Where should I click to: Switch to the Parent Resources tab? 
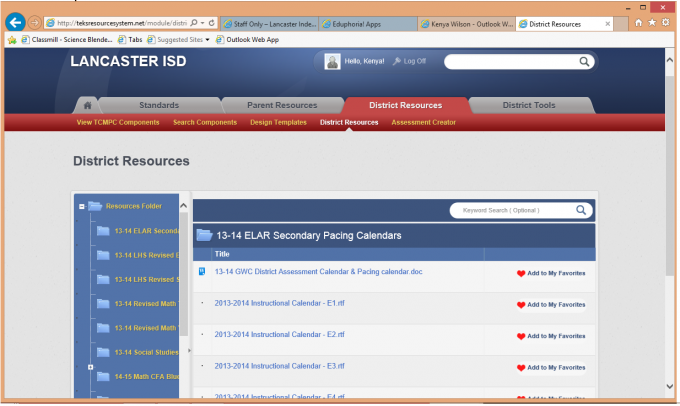(282, 105)
